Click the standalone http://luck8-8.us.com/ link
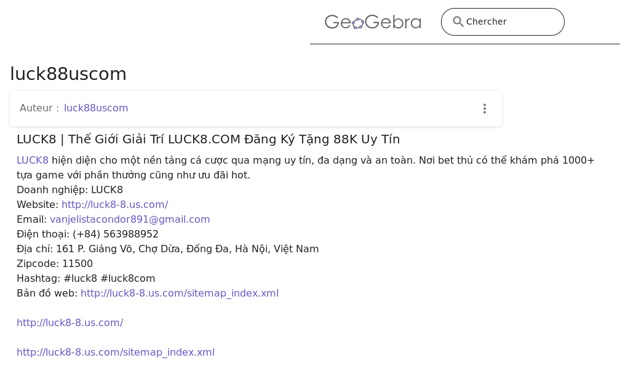Screen dimensions: 620x370 click(70, 323)
